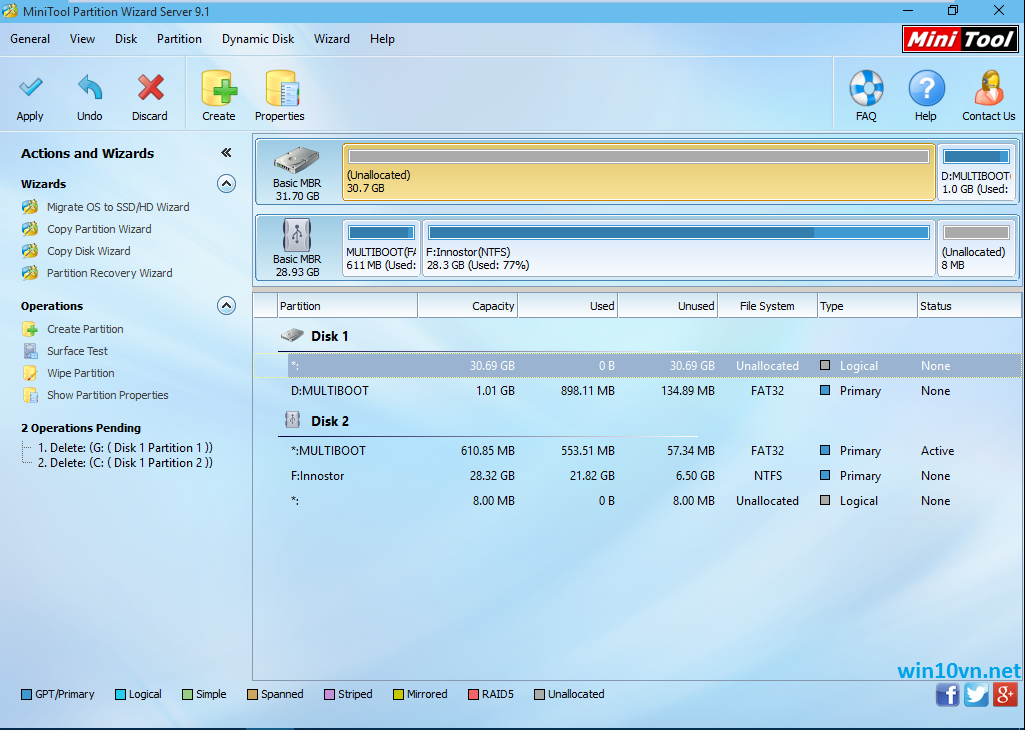Image resolution: width=1025 pixels, height=730 pixels.
Task: Sort by Status column header
Action: (969, 306)
